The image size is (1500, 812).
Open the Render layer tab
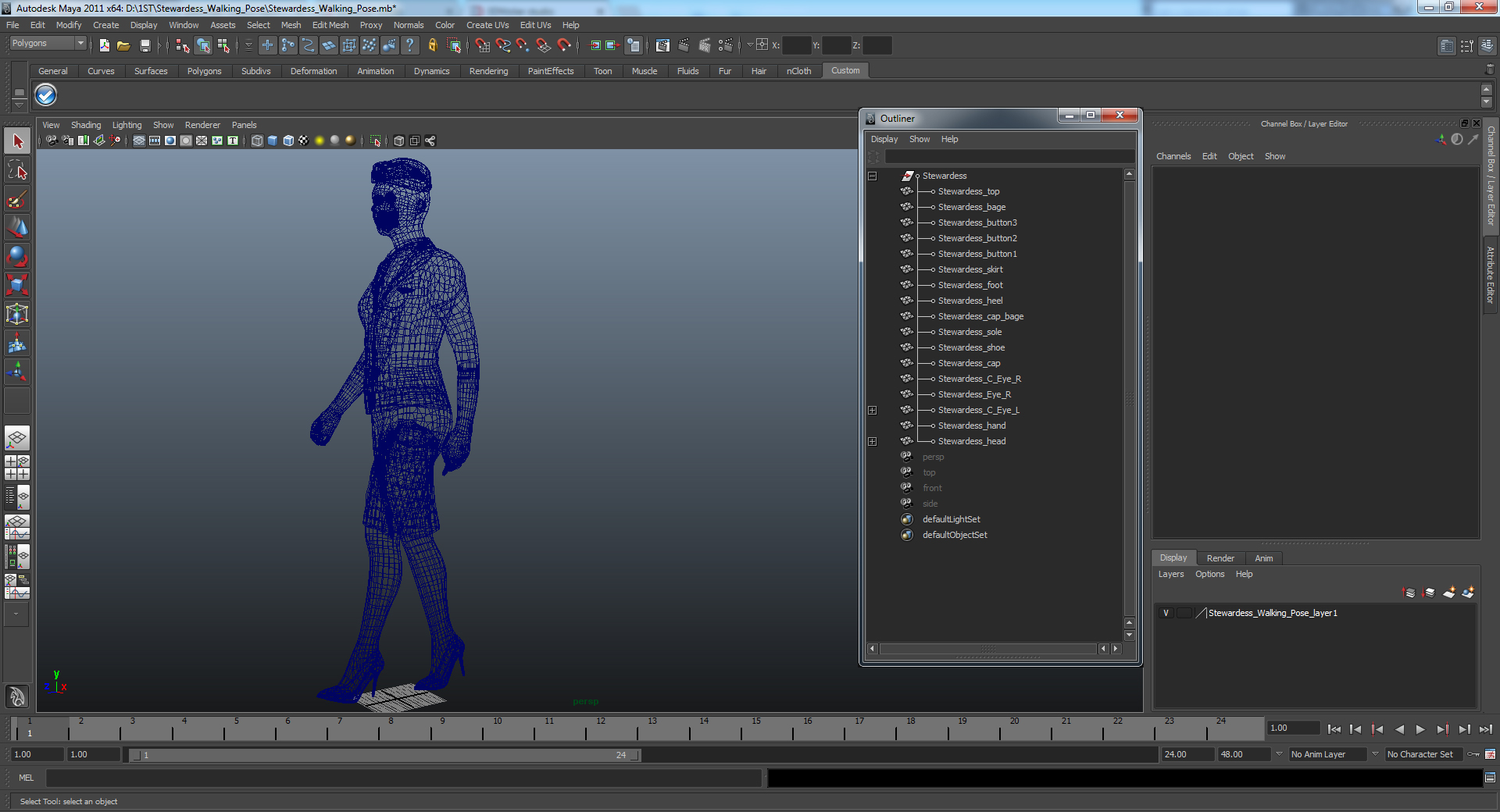click(x=1220, y=558)
